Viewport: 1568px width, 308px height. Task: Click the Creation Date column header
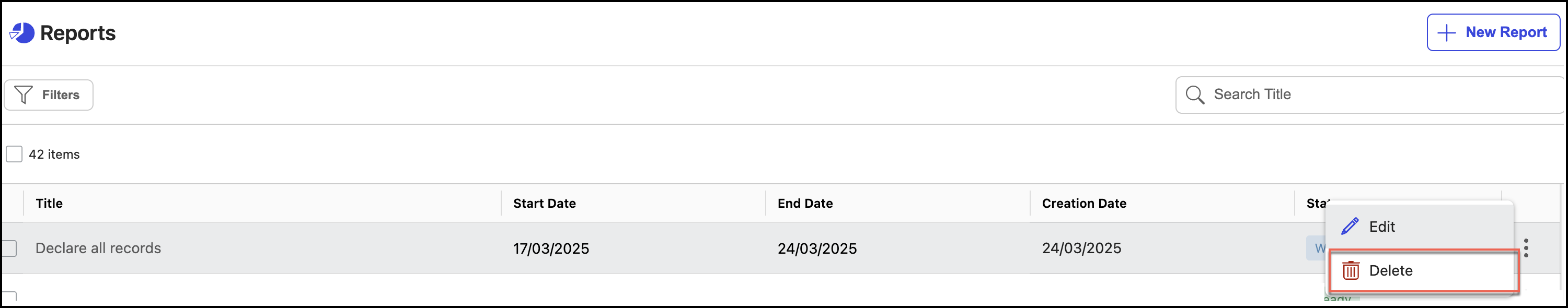coord(1083,204)
